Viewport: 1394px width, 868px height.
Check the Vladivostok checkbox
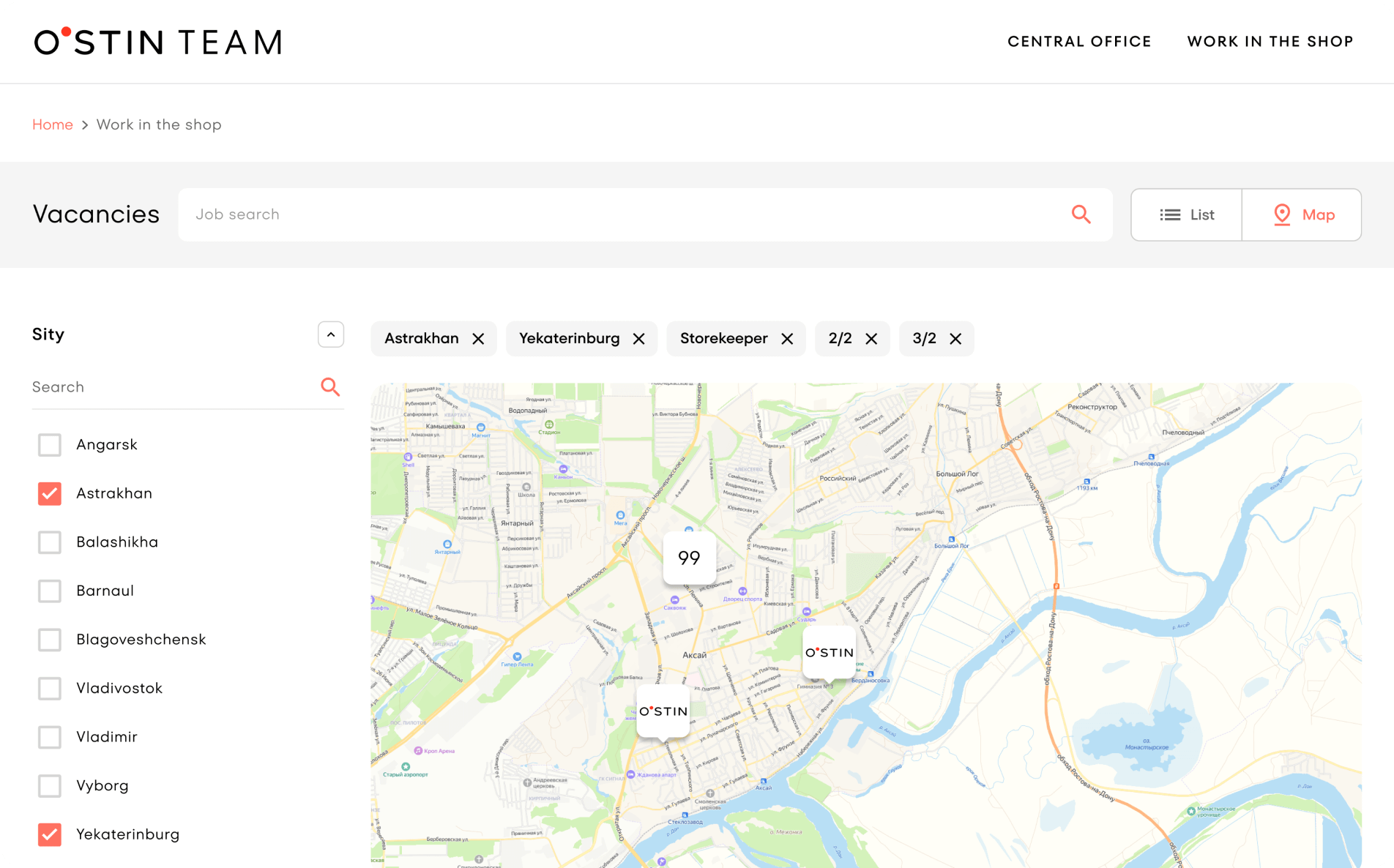(x=50, y=689)
